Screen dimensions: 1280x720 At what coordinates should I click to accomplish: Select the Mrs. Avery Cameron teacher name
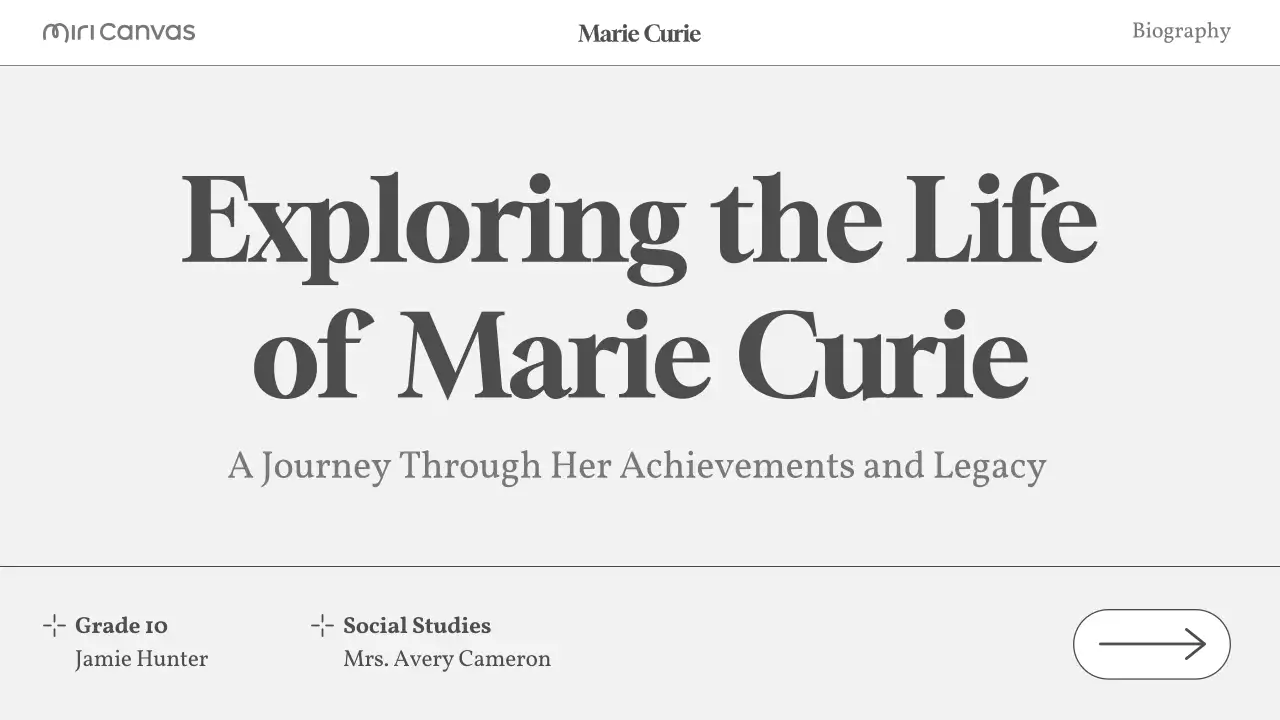coord(446,659)
